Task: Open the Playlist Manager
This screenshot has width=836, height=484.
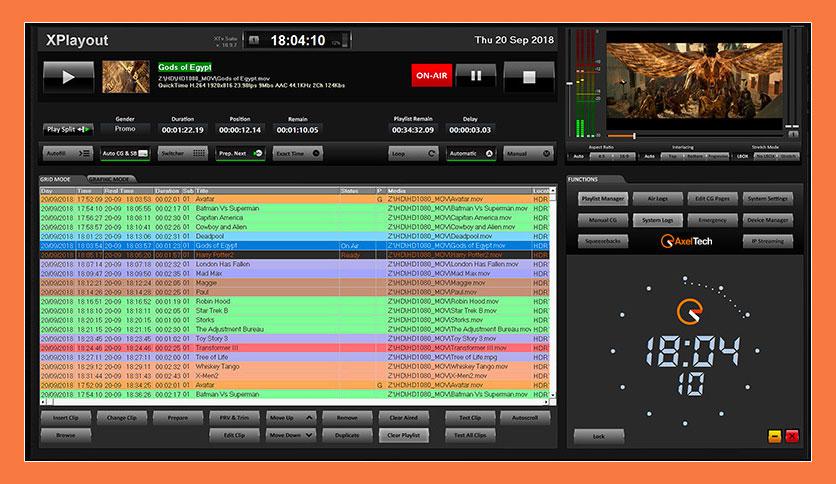Action: [x=602, y=199]
